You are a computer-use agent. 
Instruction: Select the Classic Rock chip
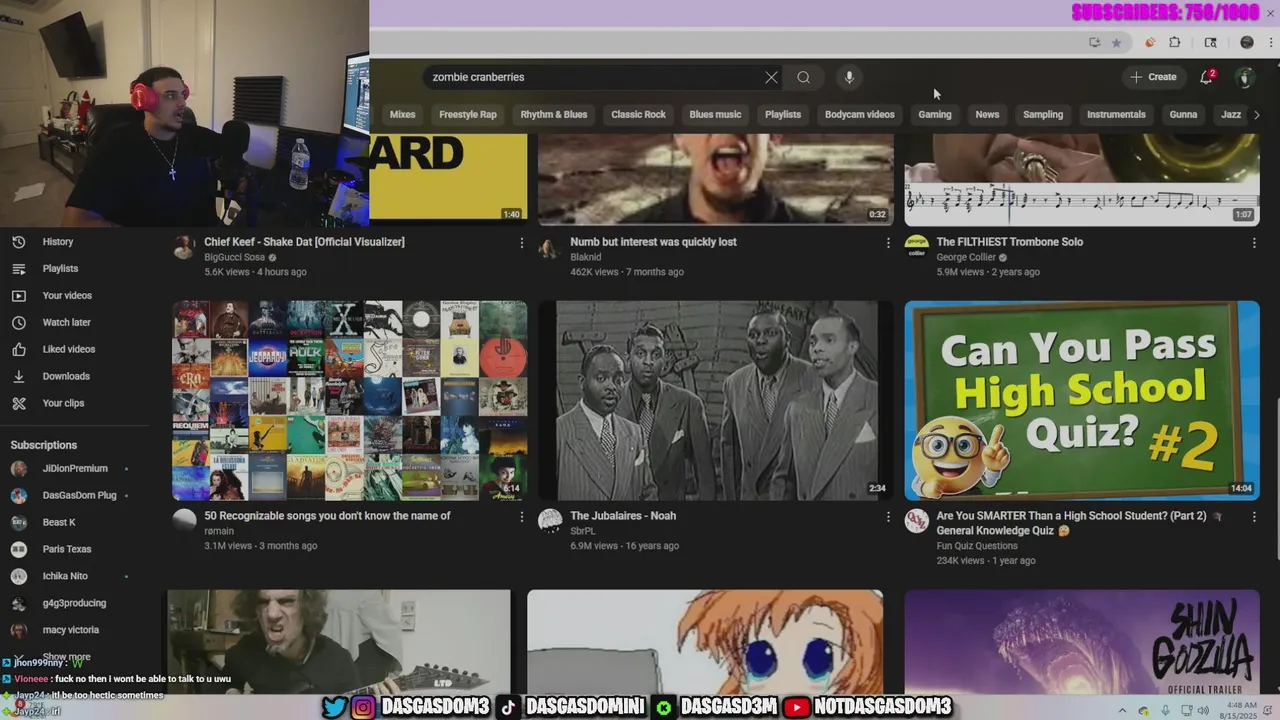tap(638, 114)
